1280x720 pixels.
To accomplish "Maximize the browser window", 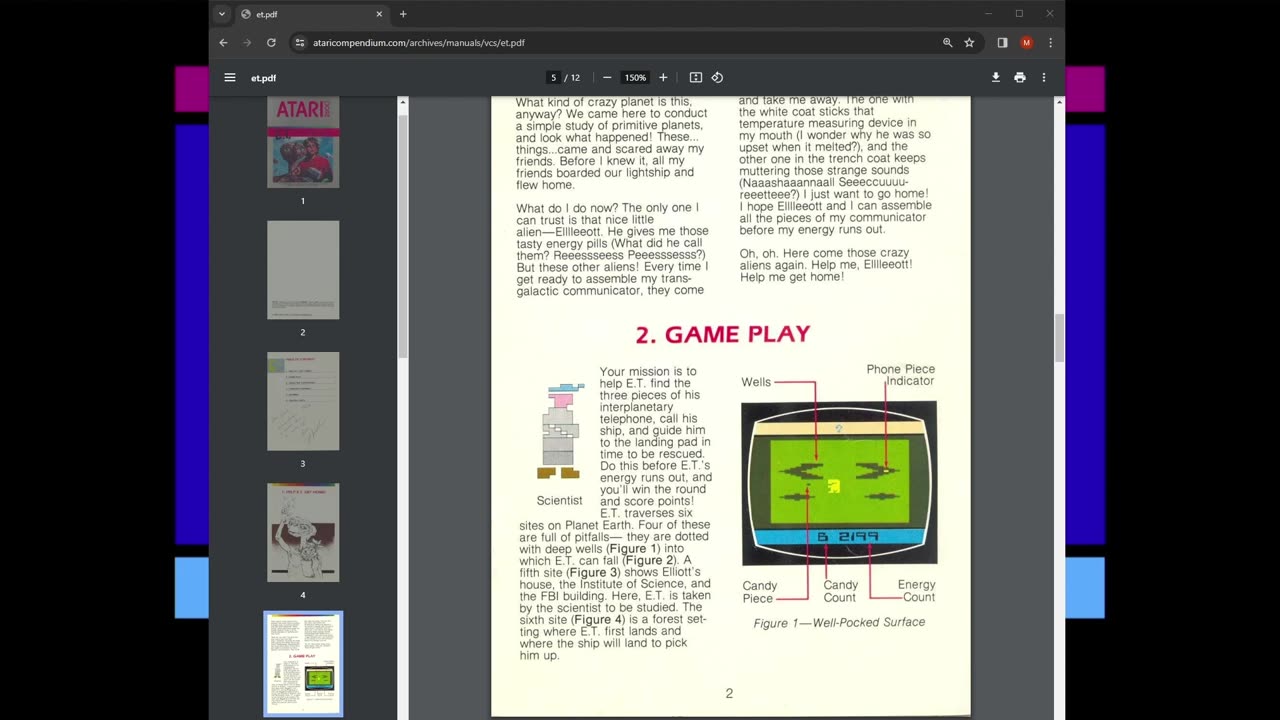I will 1019,14.
